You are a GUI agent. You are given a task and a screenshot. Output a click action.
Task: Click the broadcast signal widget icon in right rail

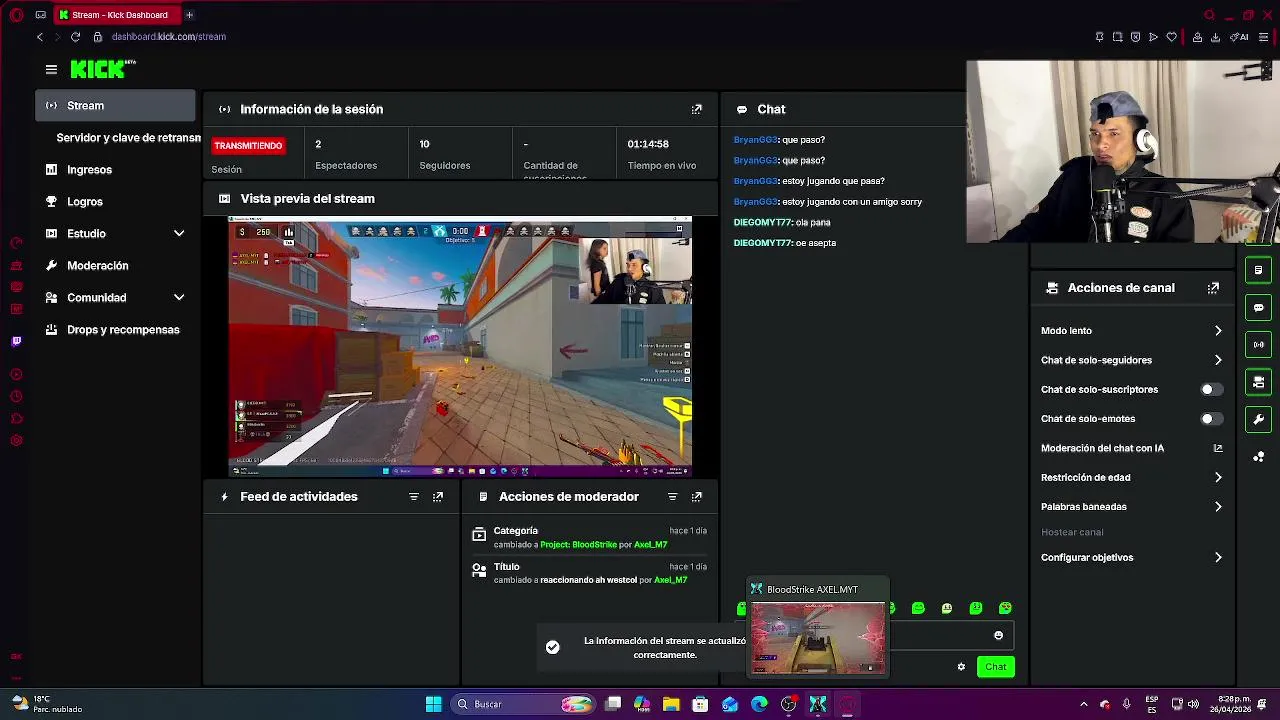point(1259,345)
